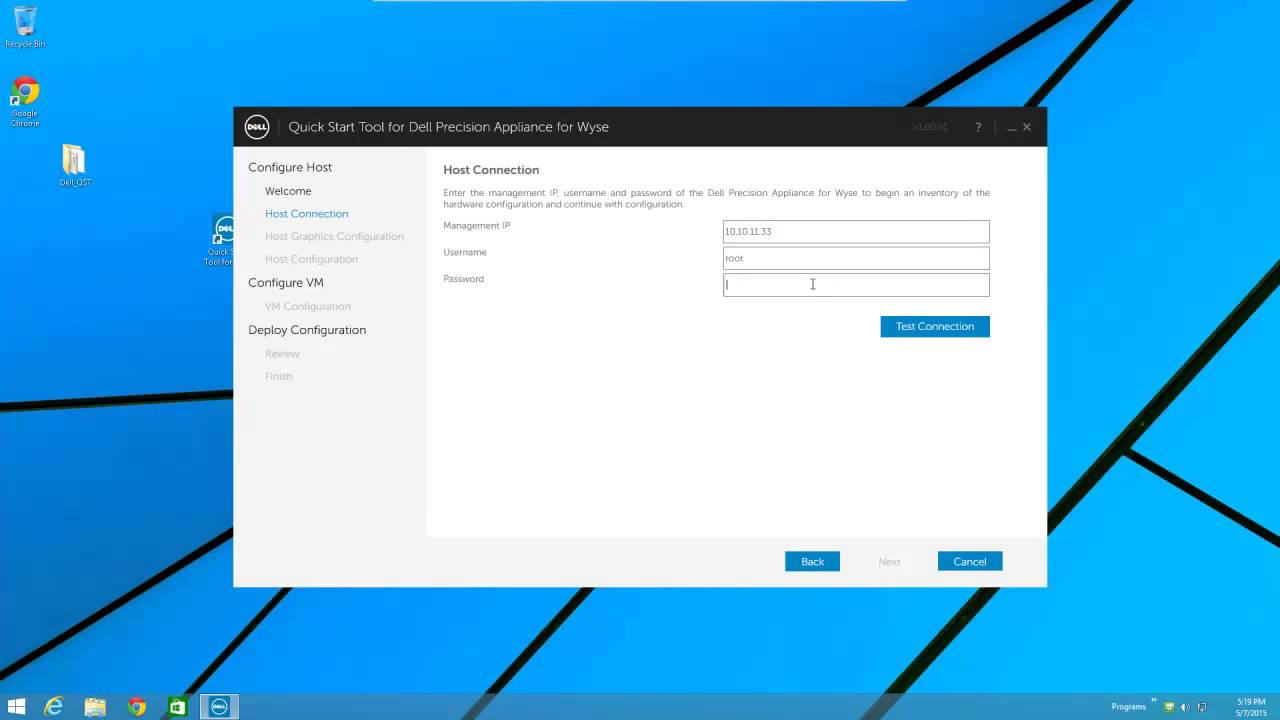Screen dimensions: 1280x720
Task: Launch Chrome from the taskbar
Action: [x=137, y=707]
